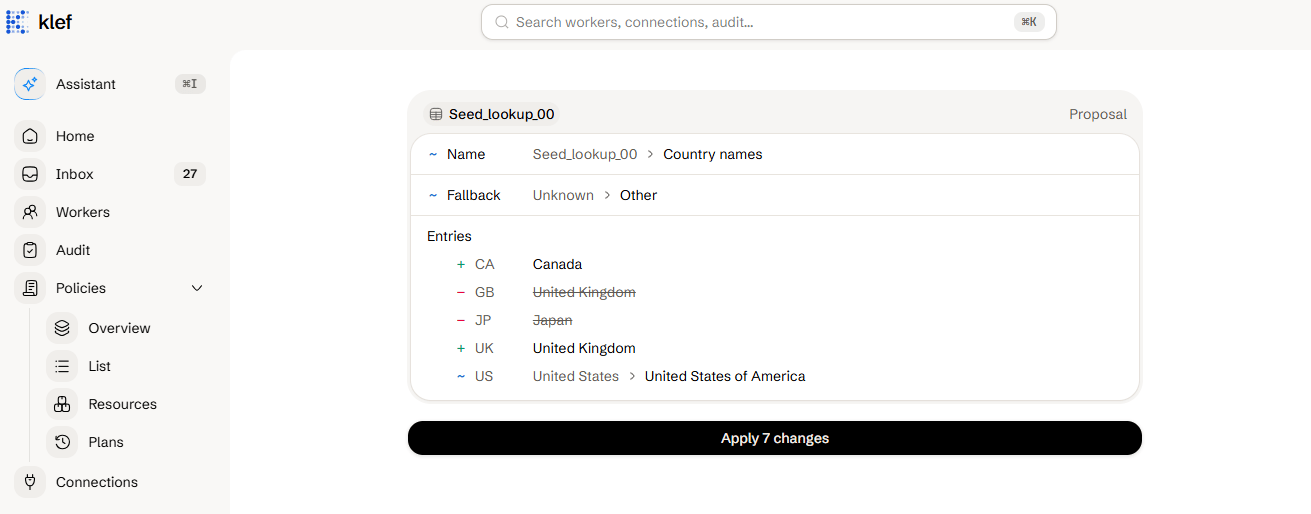Viewport: 1311px width, 514px height.
Task: Click the Canada entry value
Action: [557, 264]
